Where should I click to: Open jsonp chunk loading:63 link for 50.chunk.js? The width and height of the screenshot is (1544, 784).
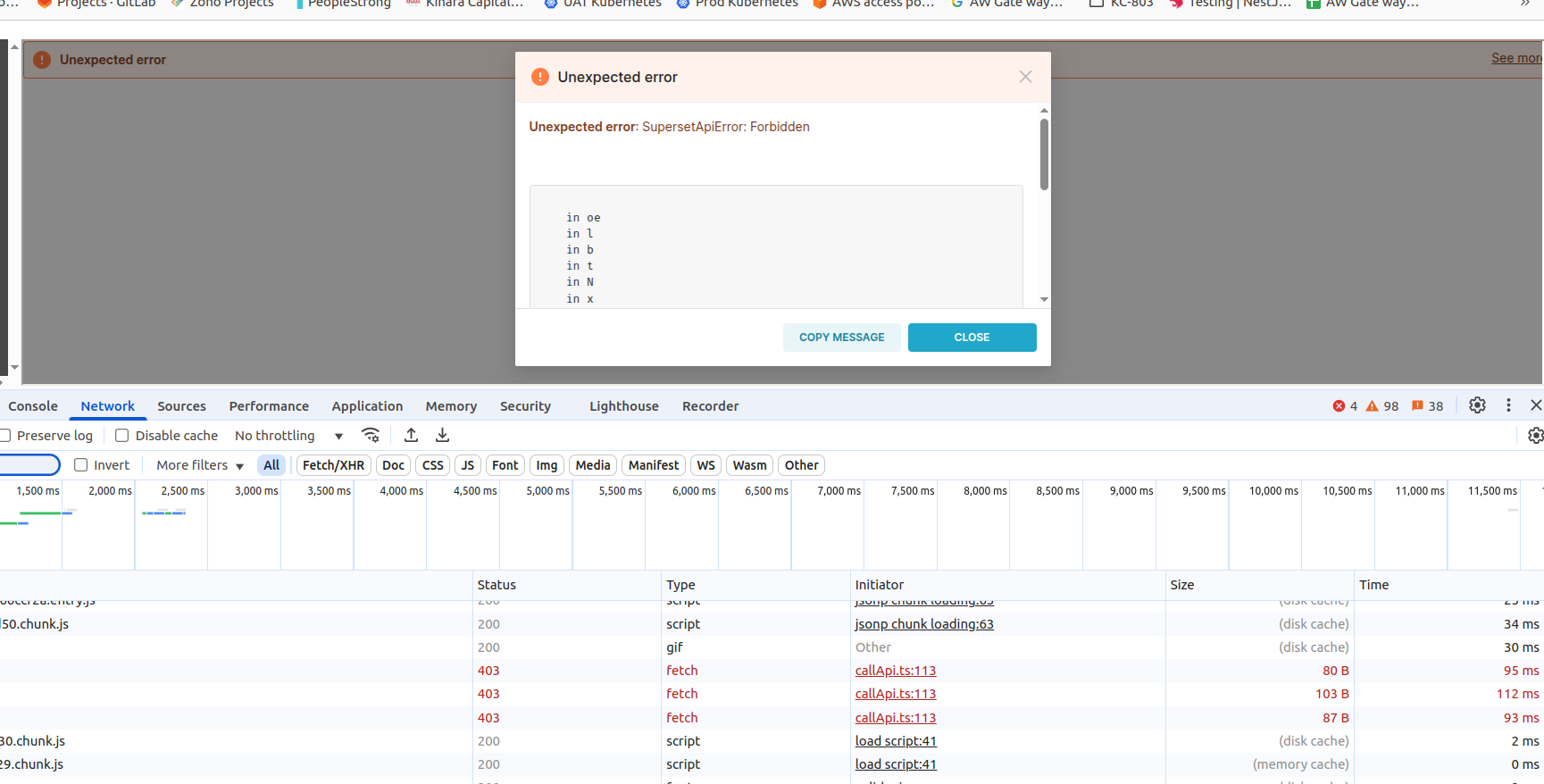[x=924, y=624]
